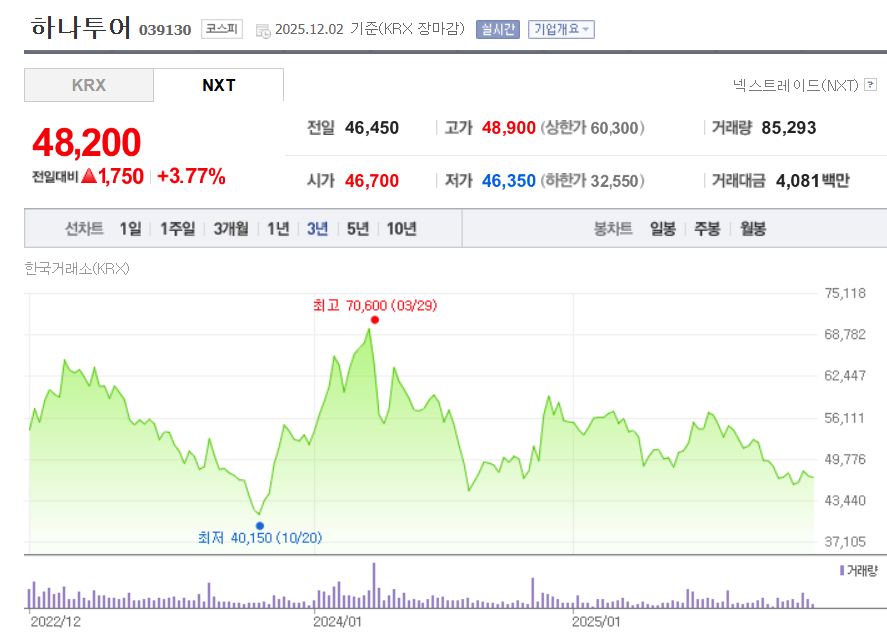Viewport: 887px width, 633px height.
Task: Click the 2025.12.02 date text
Action: click(309, 29)
